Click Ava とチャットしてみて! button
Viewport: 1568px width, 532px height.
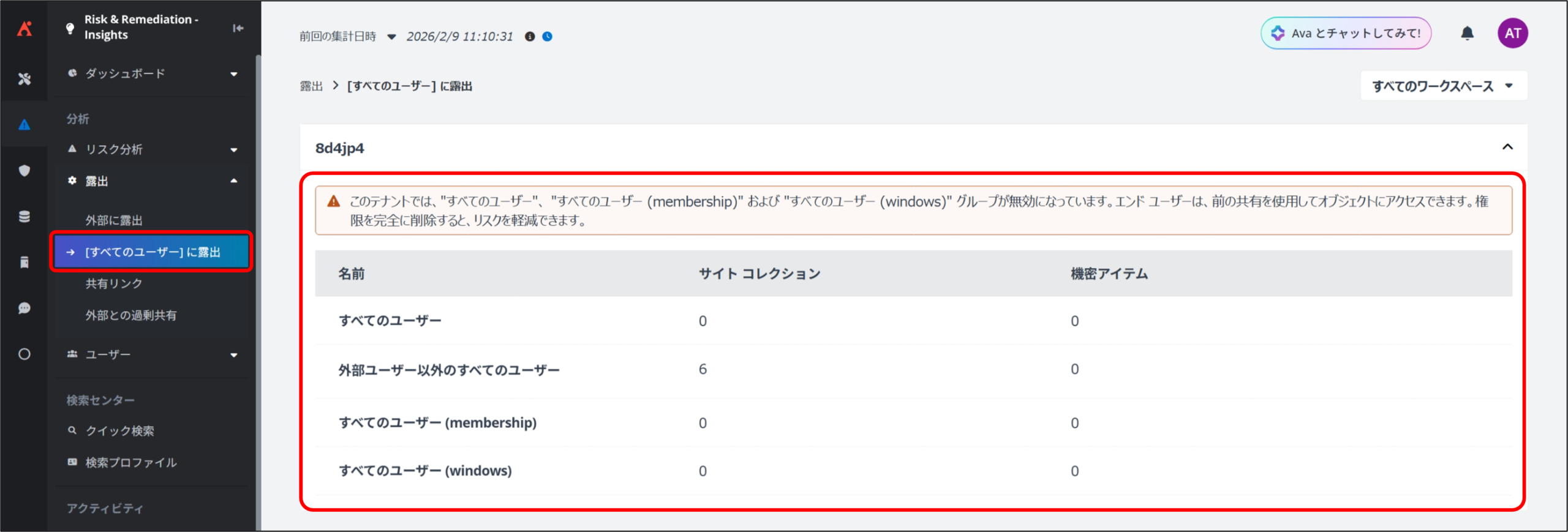[1346, 34]
